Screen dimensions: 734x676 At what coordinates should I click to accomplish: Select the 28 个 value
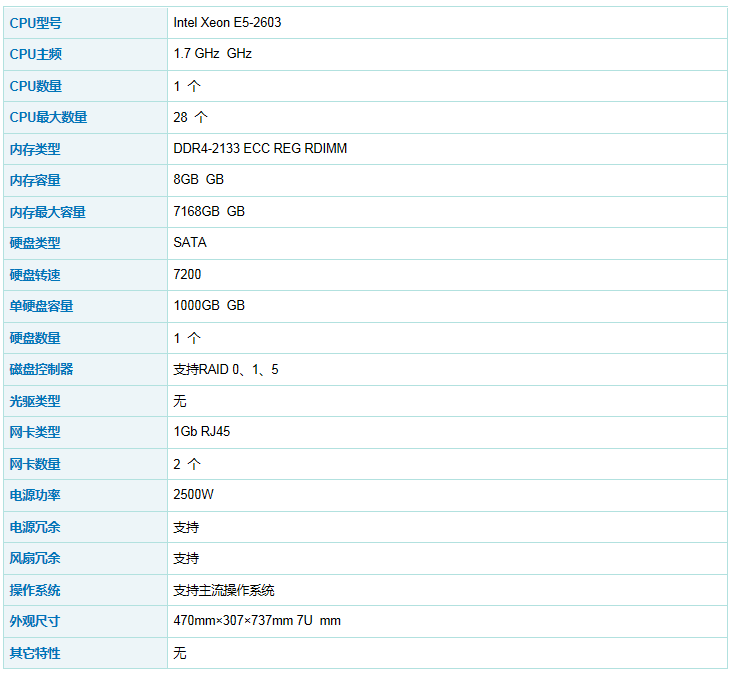click(191, 117)
